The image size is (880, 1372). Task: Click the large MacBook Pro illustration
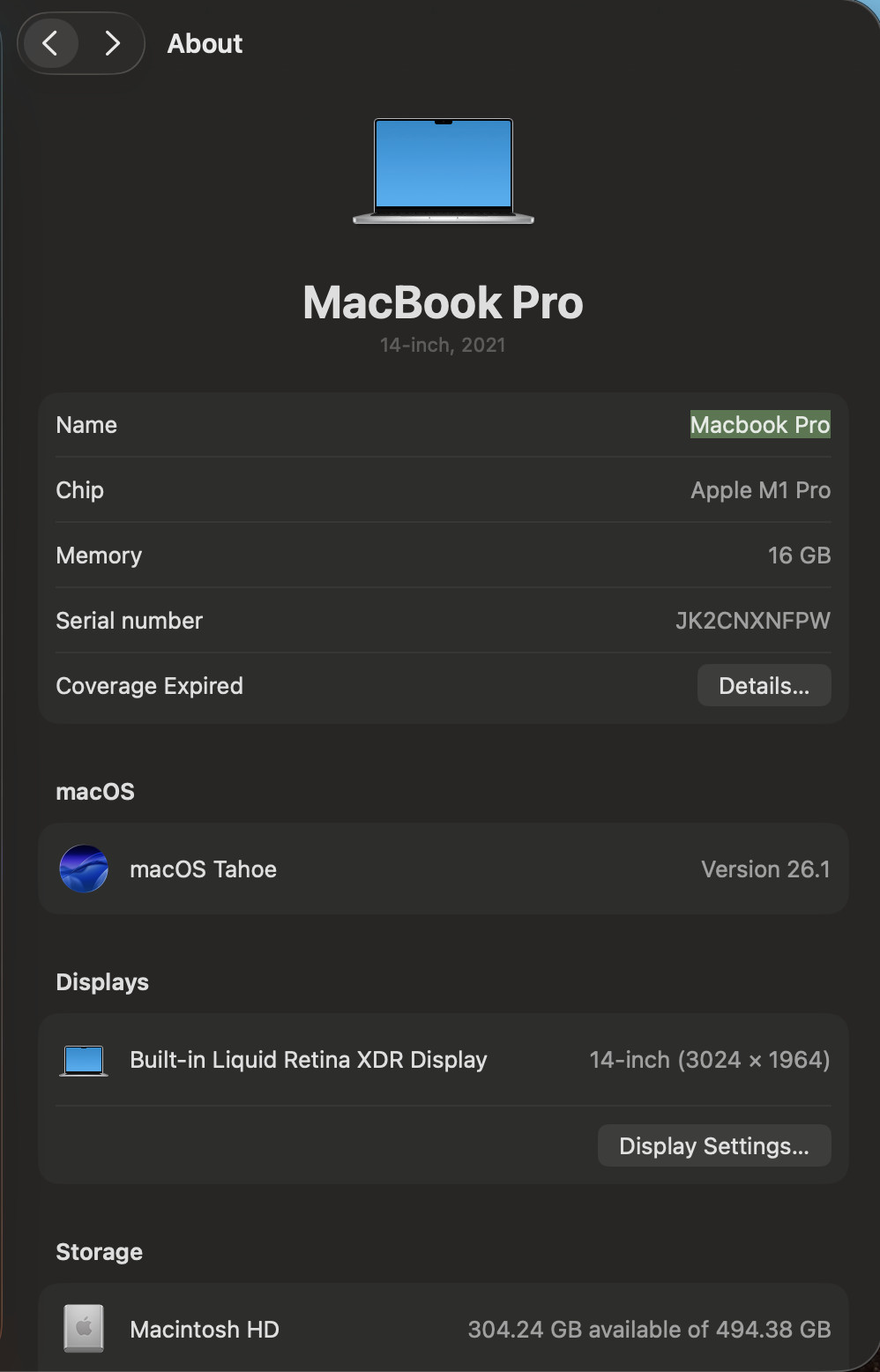point(444,171)
